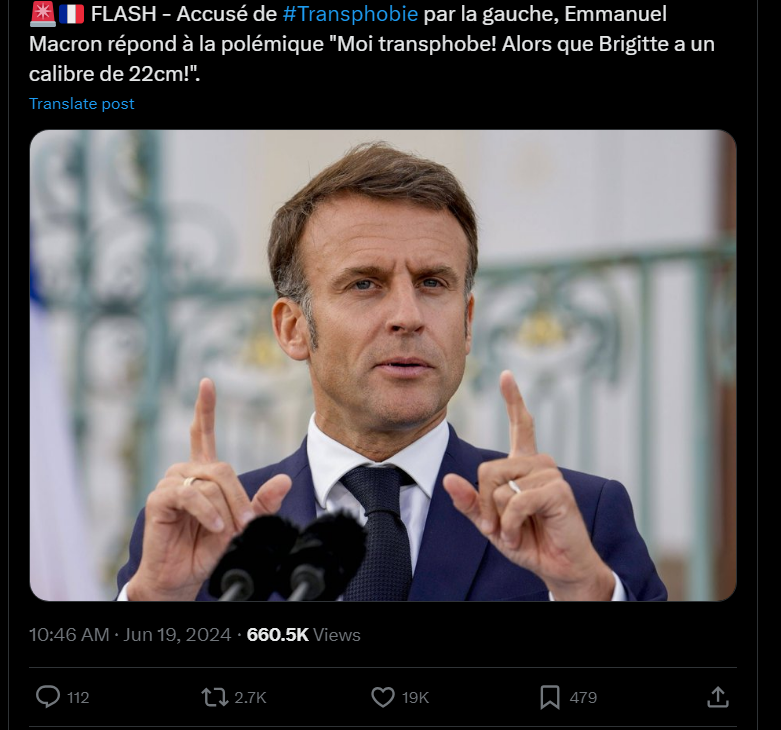The image size is (781, 730).
Task: Click the word FLASH in the post
Action: (121, 15)
